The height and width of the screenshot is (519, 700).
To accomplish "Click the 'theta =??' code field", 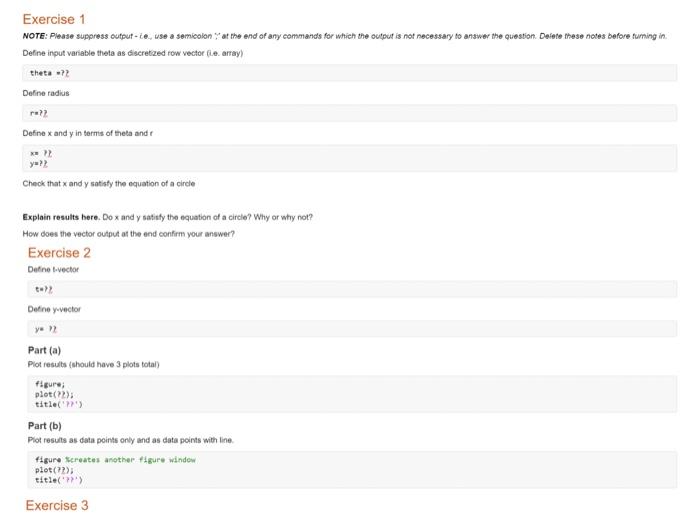I will pyautogui.click(x=350, y=73).
